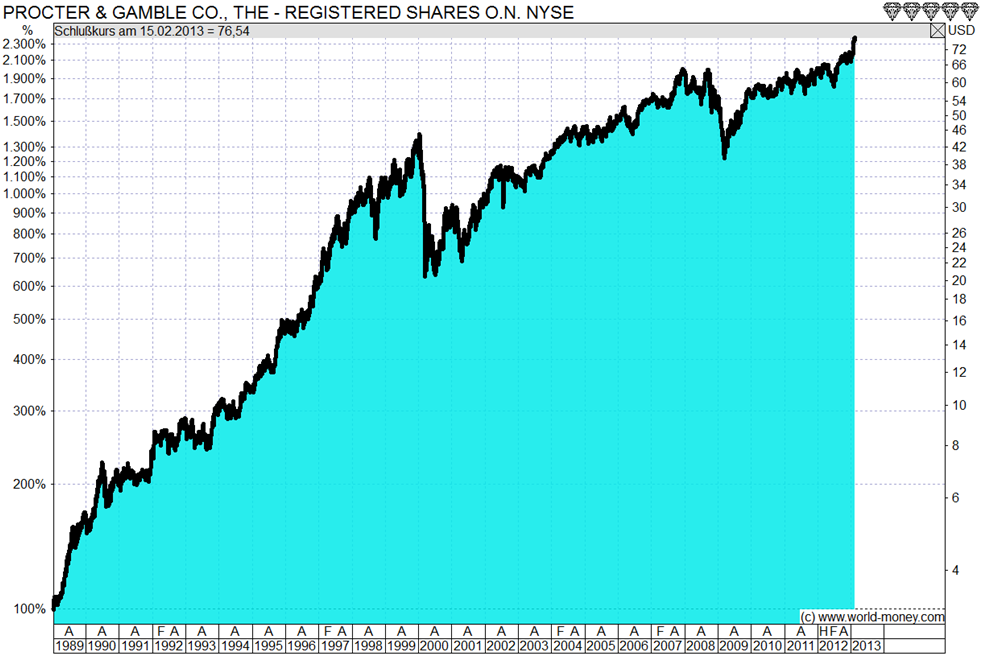Select the 2000 year label

point(434,646)
